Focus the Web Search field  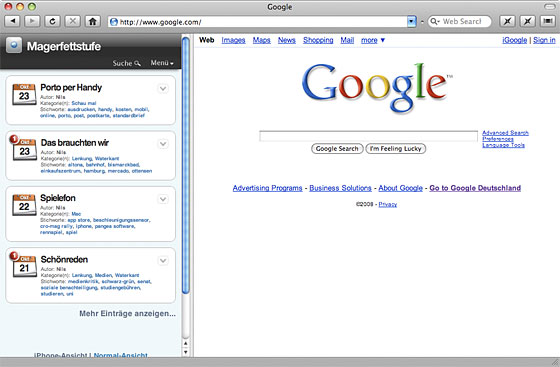[x=460, y=22]
